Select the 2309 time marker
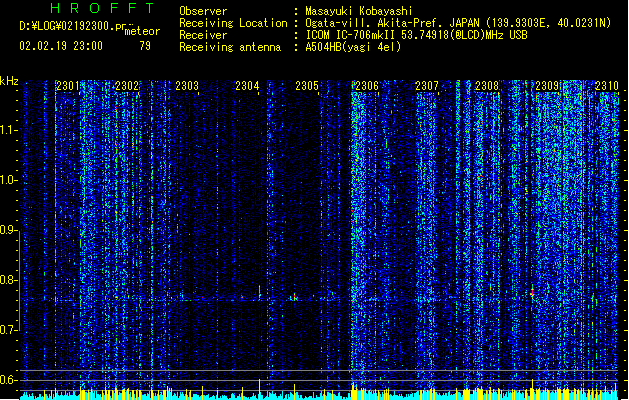629x400 pixels. pos(547,86)
